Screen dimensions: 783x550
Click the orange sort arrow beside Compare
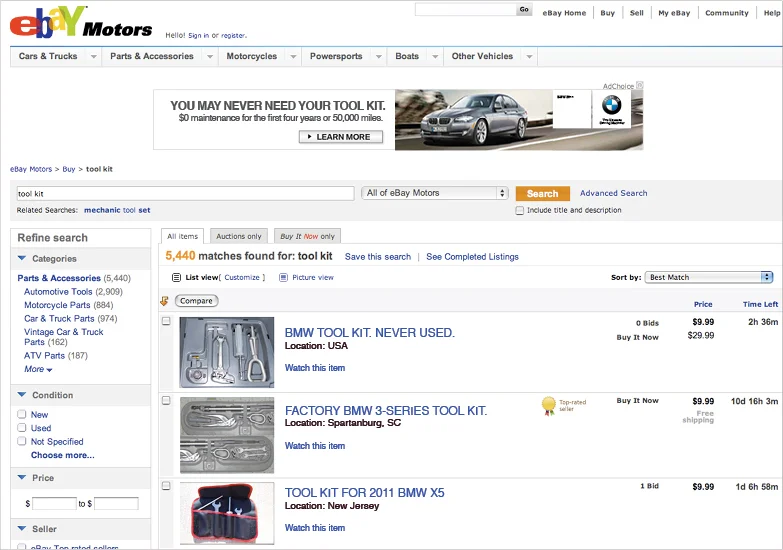coord(164,301)
